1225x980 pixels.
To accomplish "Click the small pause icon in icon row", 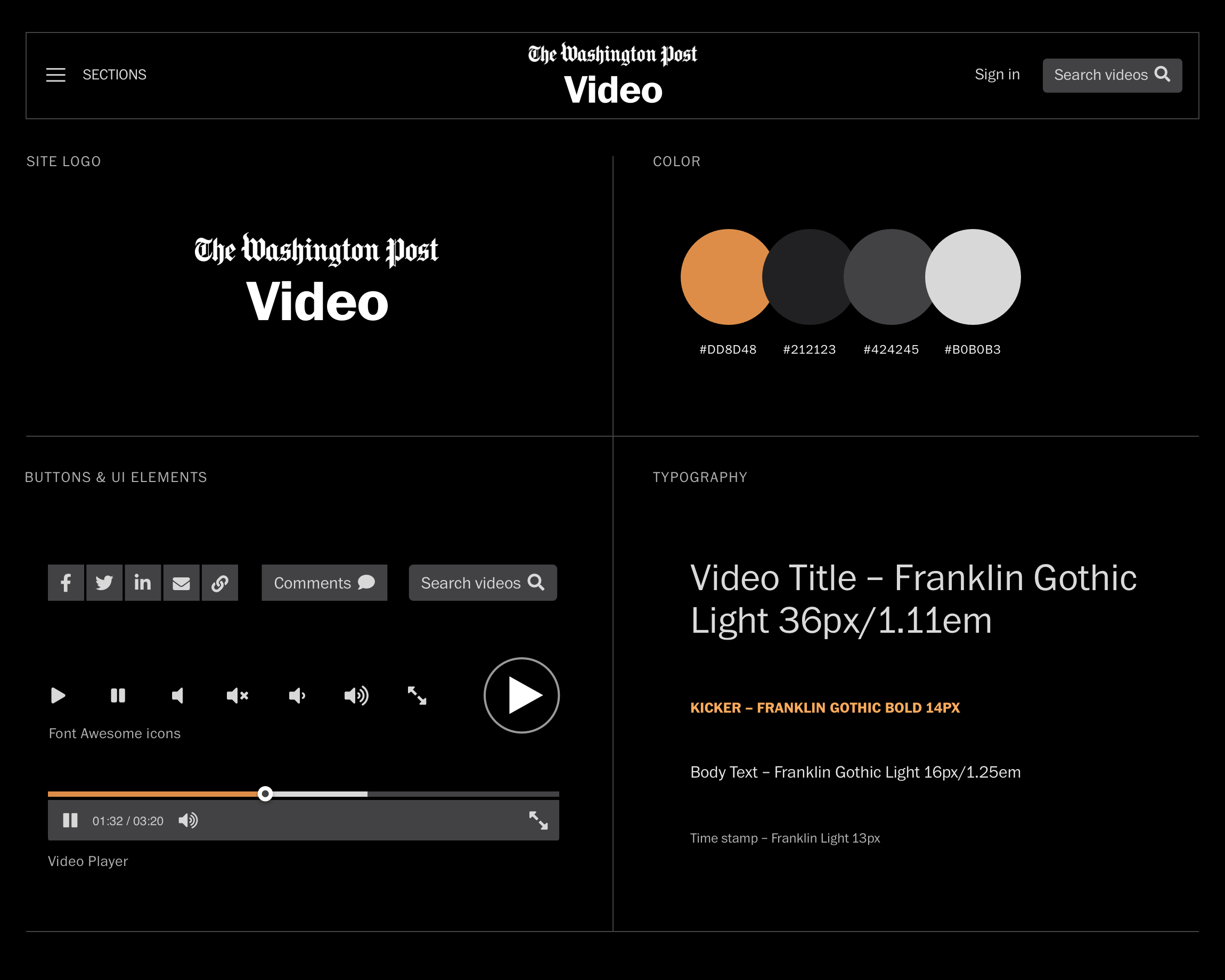I will click(118, 696).
